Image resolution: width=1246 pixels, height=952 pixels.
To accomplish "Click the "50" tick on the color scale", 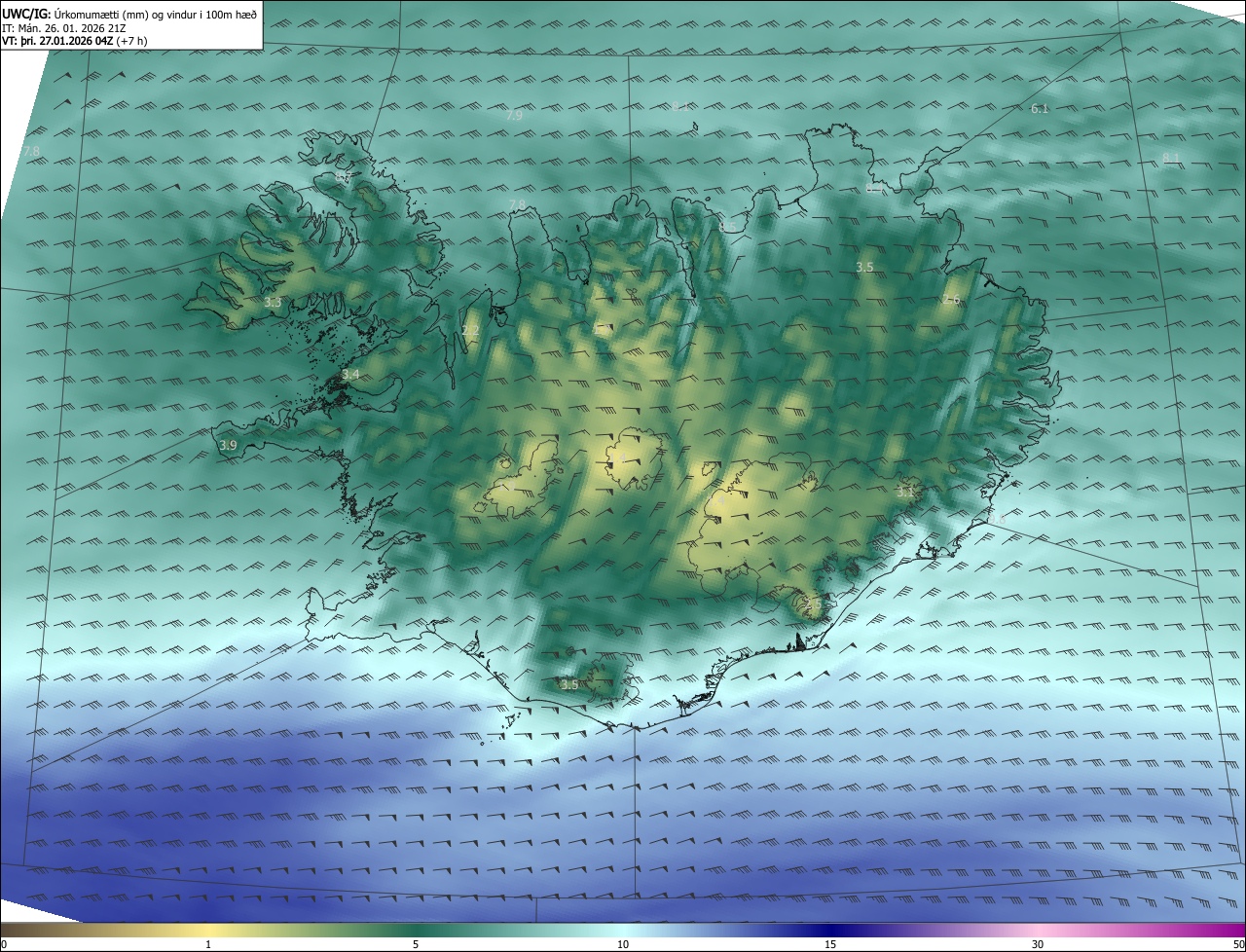I will click(x=1238, y=944).
